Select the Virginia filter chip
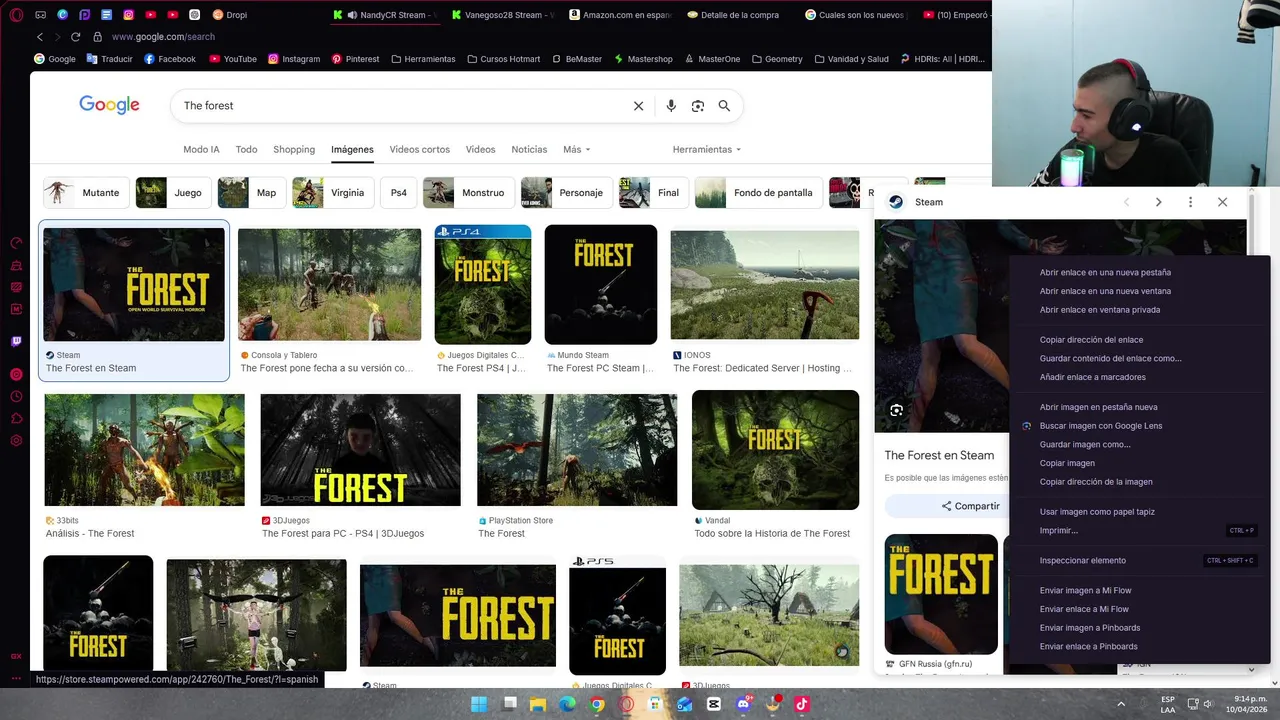This screenshot has height=720, width=1280. pyautogui.click(x=334, y=193)
